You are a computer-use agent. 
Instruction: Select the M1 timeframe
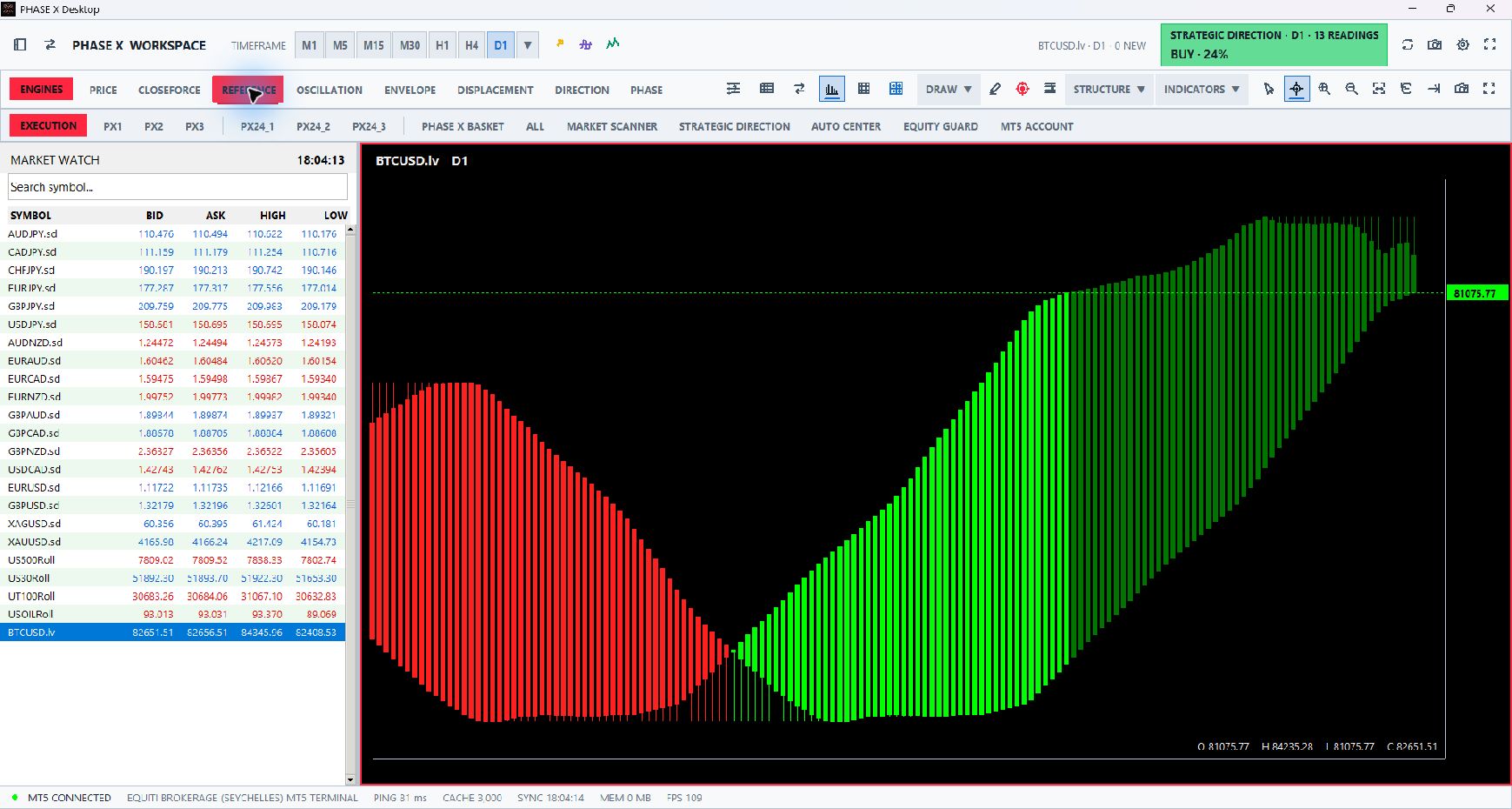(310, 45)
